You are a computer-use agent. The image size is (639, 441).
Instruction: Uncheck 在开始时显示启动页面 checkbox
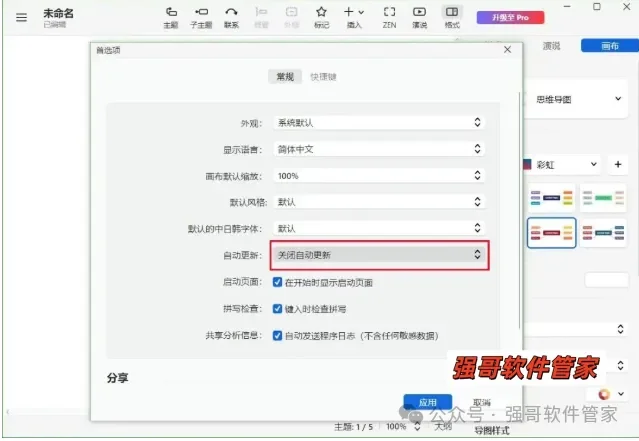tap(278, 282)
